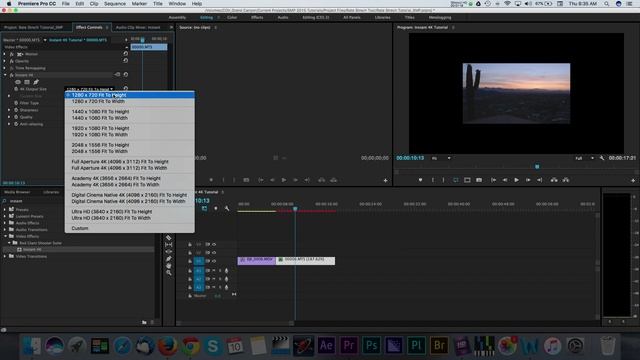Screen dimensions: 640x360
Task: Toggle V3 track output eye
Action: (x=214, y=244)
